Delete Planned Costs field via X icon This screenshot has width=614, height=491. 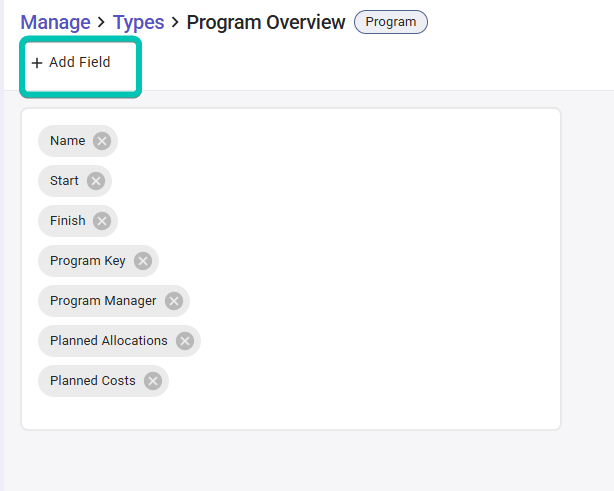[x=153, y=381]
